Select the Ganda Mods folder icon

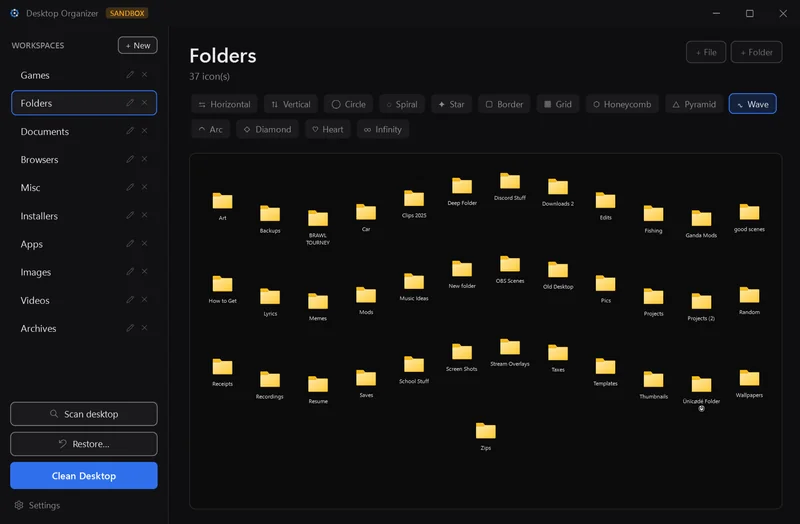(x=701, y=218)
